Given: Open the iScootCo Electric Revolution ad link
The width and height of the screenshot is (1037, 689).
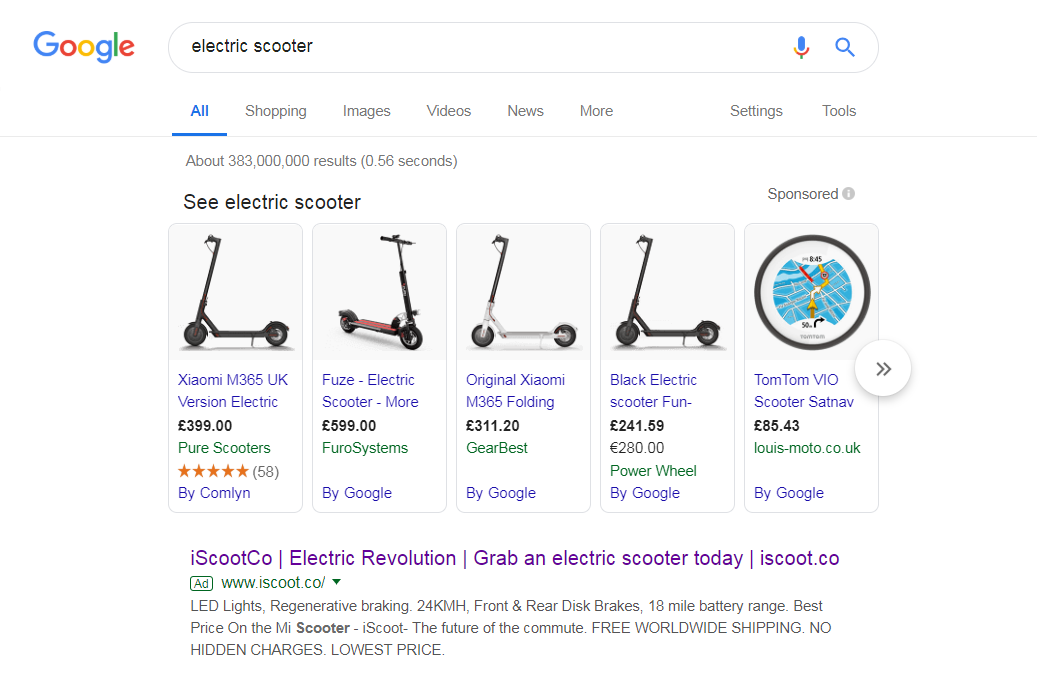Looking at the screenshot, I should (x=515, y=558).
